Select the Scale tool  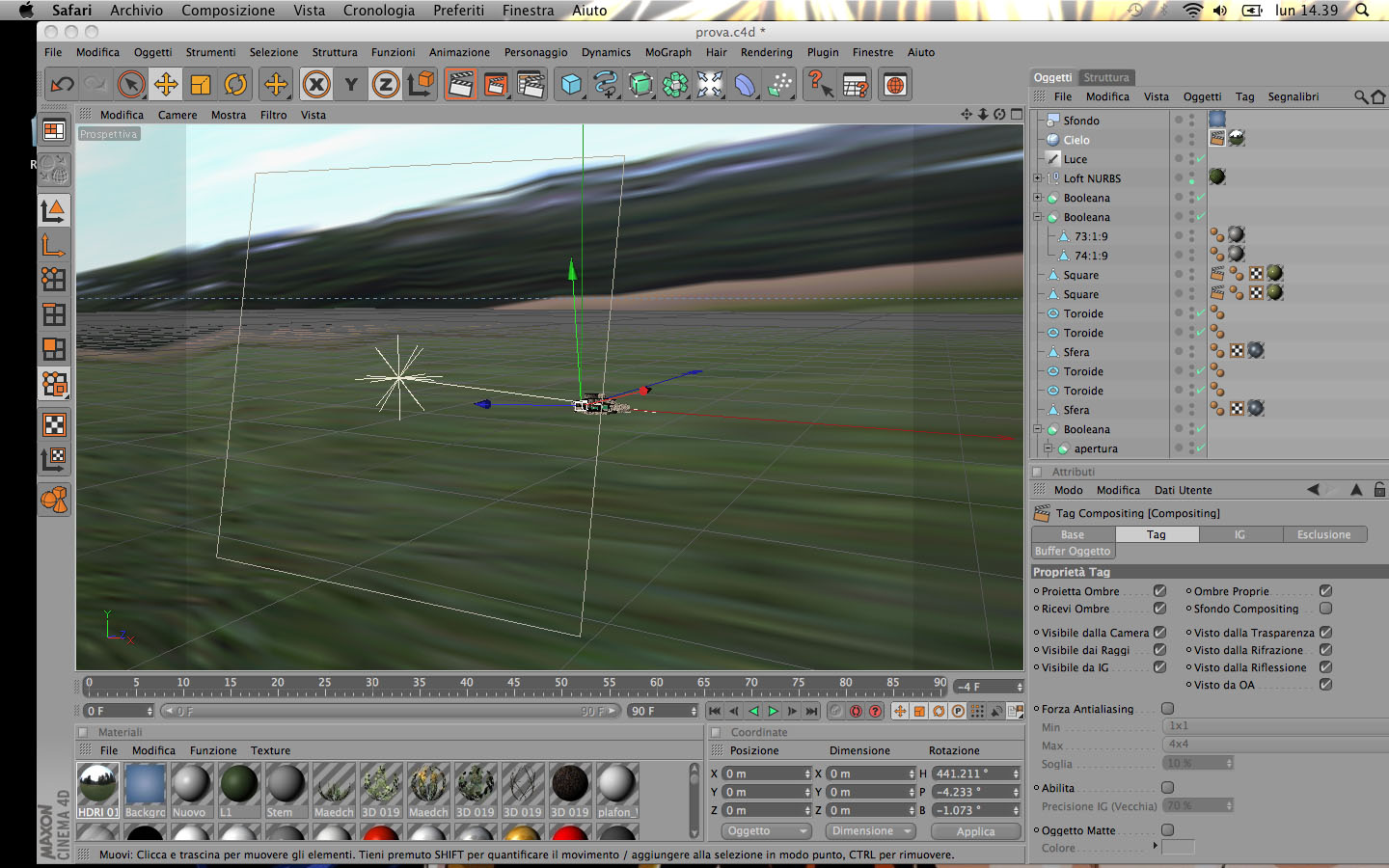click(x=201, y=85)
